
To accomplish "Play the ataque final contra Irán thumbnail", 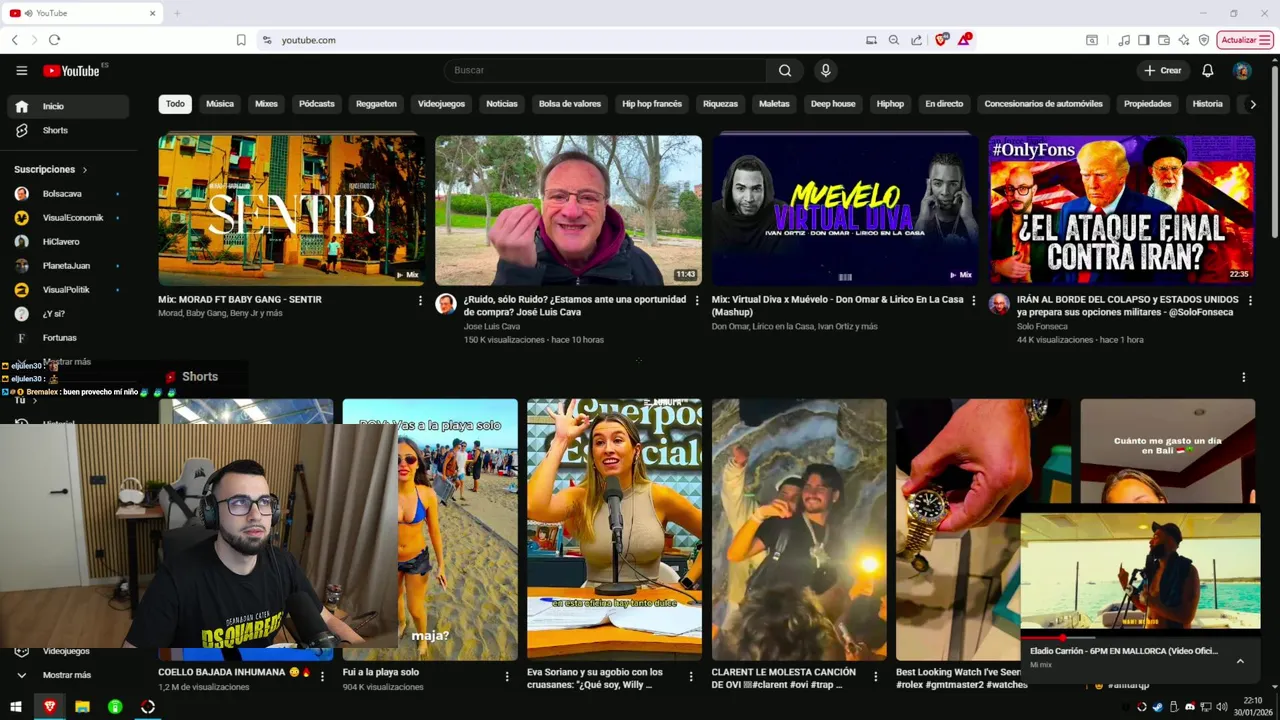I will coord(1122,210).
